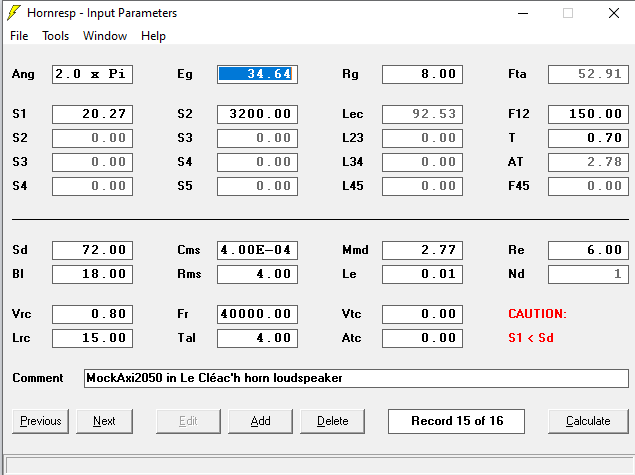Viewport: 635px width, 475px height.
Task: Click the S1 field with 20.27
Action: point(92,114)
